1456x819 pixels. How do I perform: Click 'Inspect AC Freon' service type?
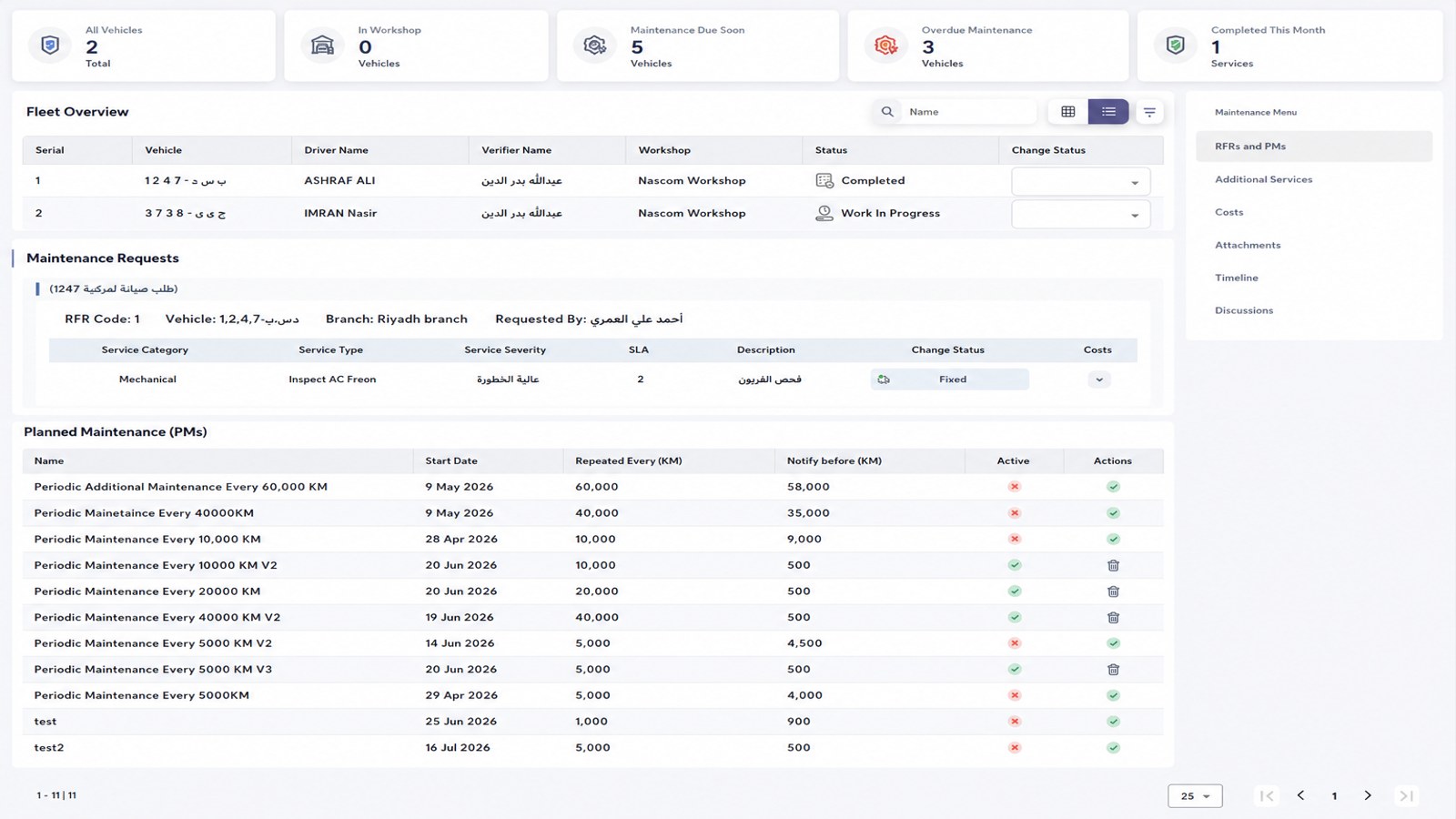coord(332,379)
